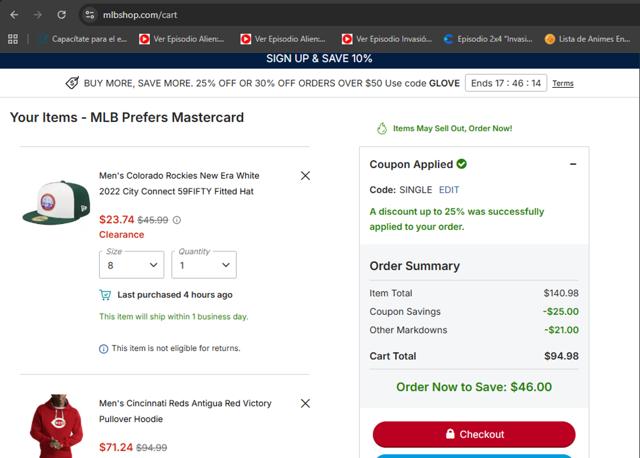Screen dimensions: 640x458
Task: Open the Terms link in promo banner
Action: tap(563, 83)
